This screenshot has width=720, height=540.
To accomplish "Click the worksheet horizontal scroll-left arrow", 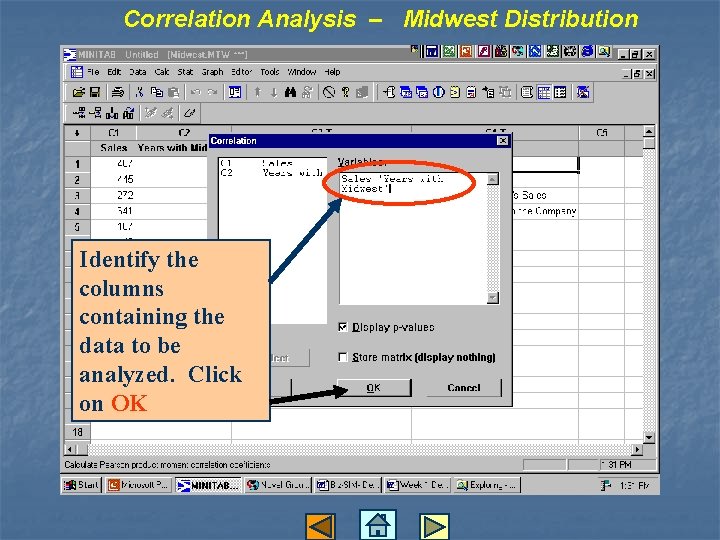I will (x=70, y=449).
